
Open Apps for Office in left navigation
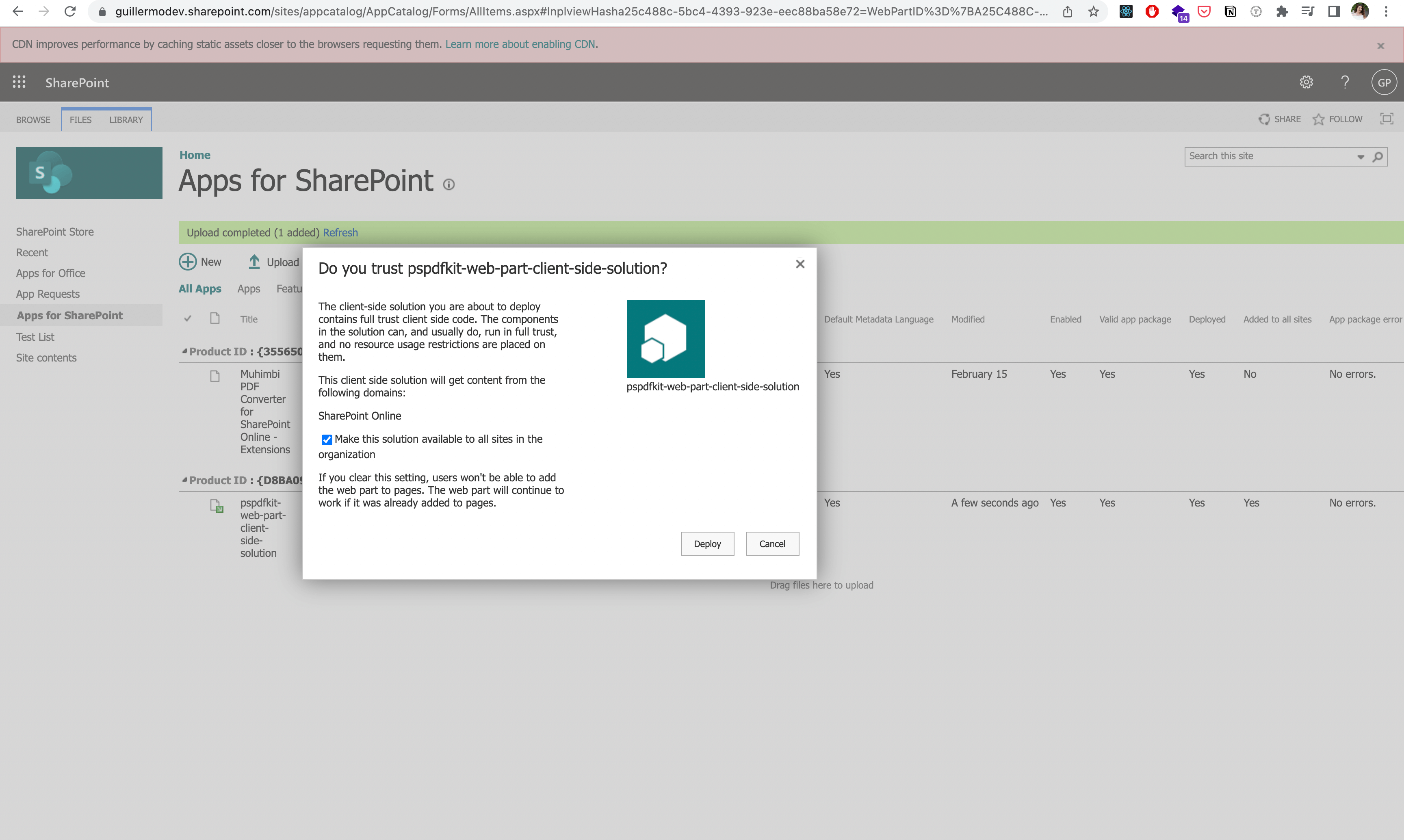tap(50, 273)
